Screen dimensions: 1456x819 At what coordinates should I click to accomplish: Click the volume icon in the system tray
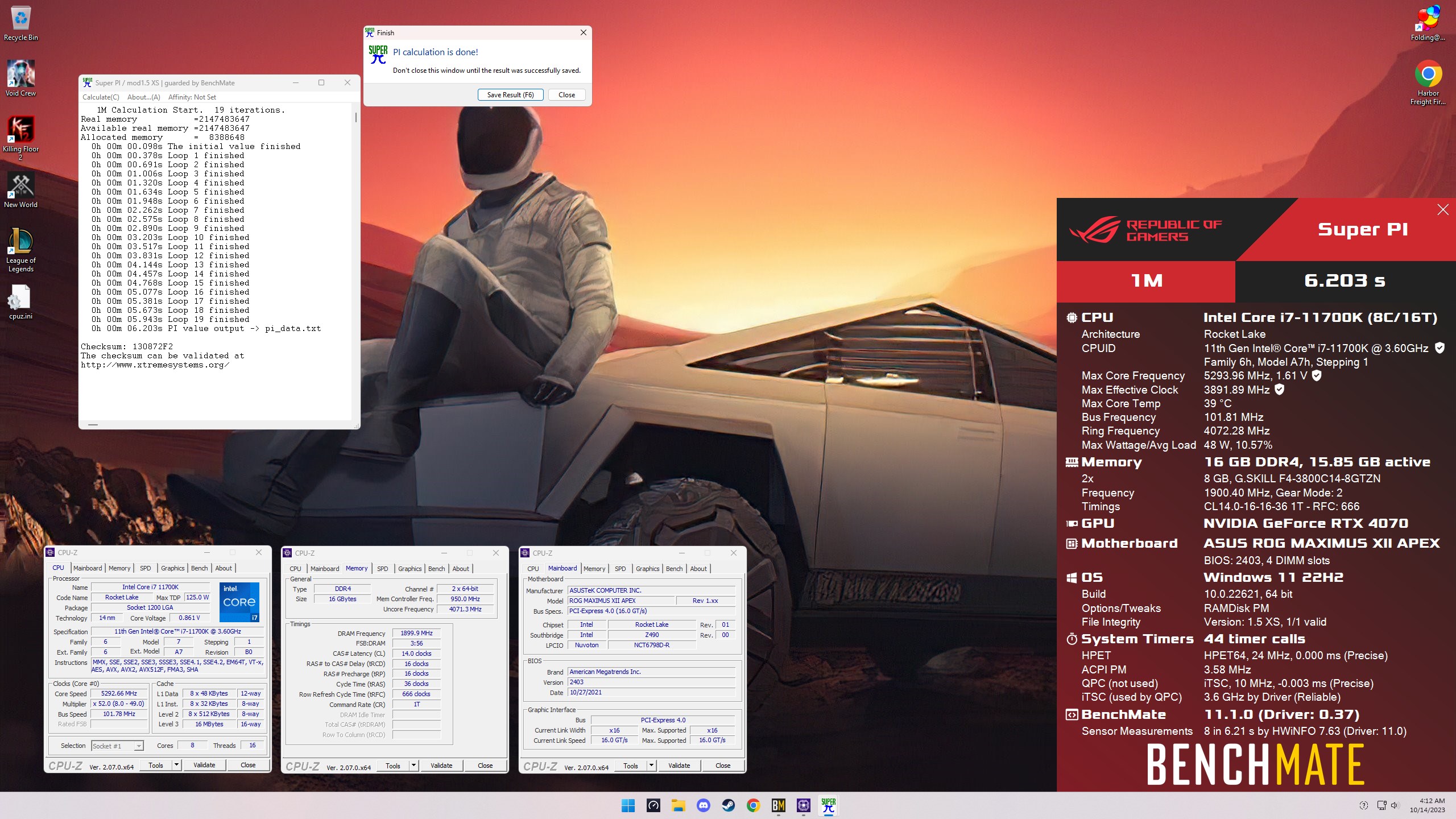(1394, 805)
